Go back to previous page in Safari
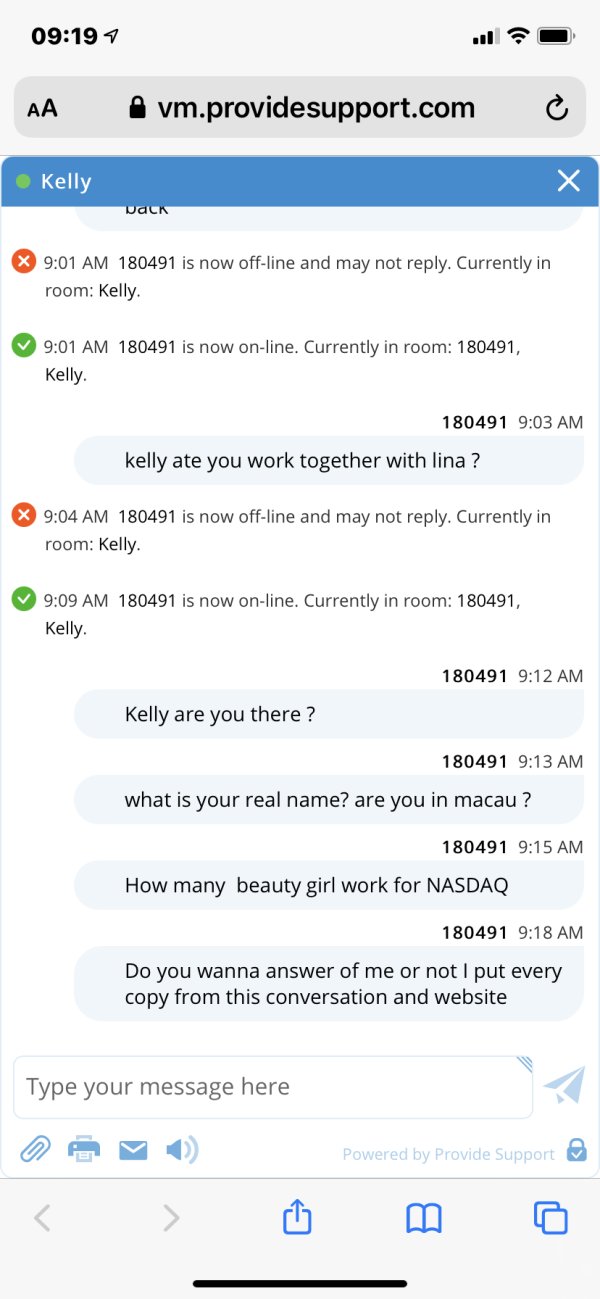Screen dimensions: 600x1299 click(42, 1217)
